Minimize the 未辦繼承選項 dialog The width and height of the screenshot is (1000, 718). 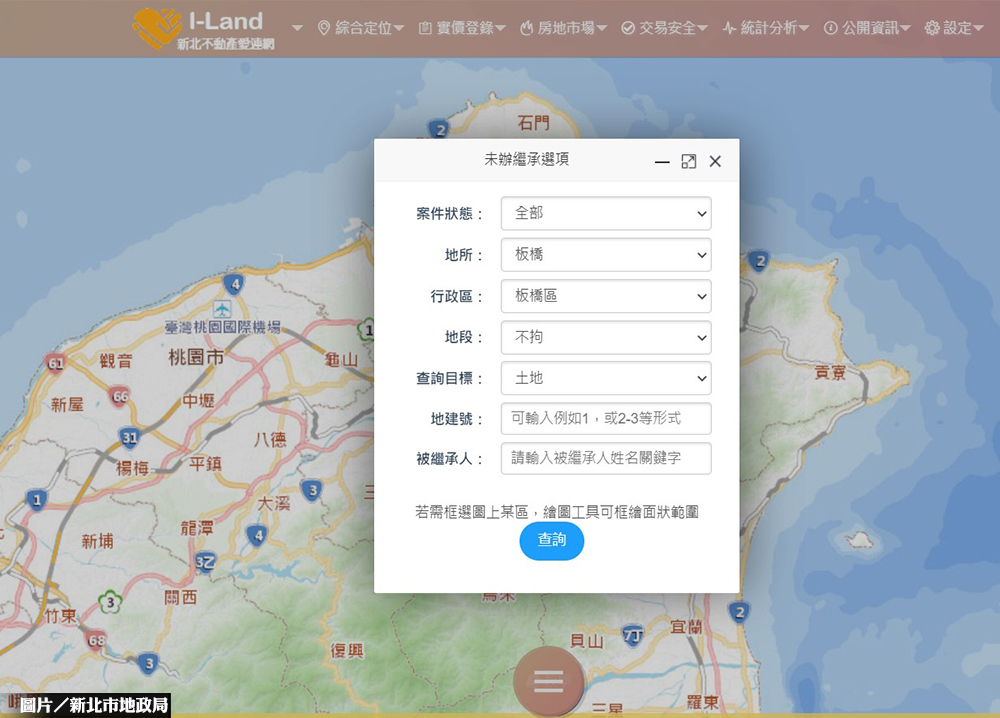662,162
